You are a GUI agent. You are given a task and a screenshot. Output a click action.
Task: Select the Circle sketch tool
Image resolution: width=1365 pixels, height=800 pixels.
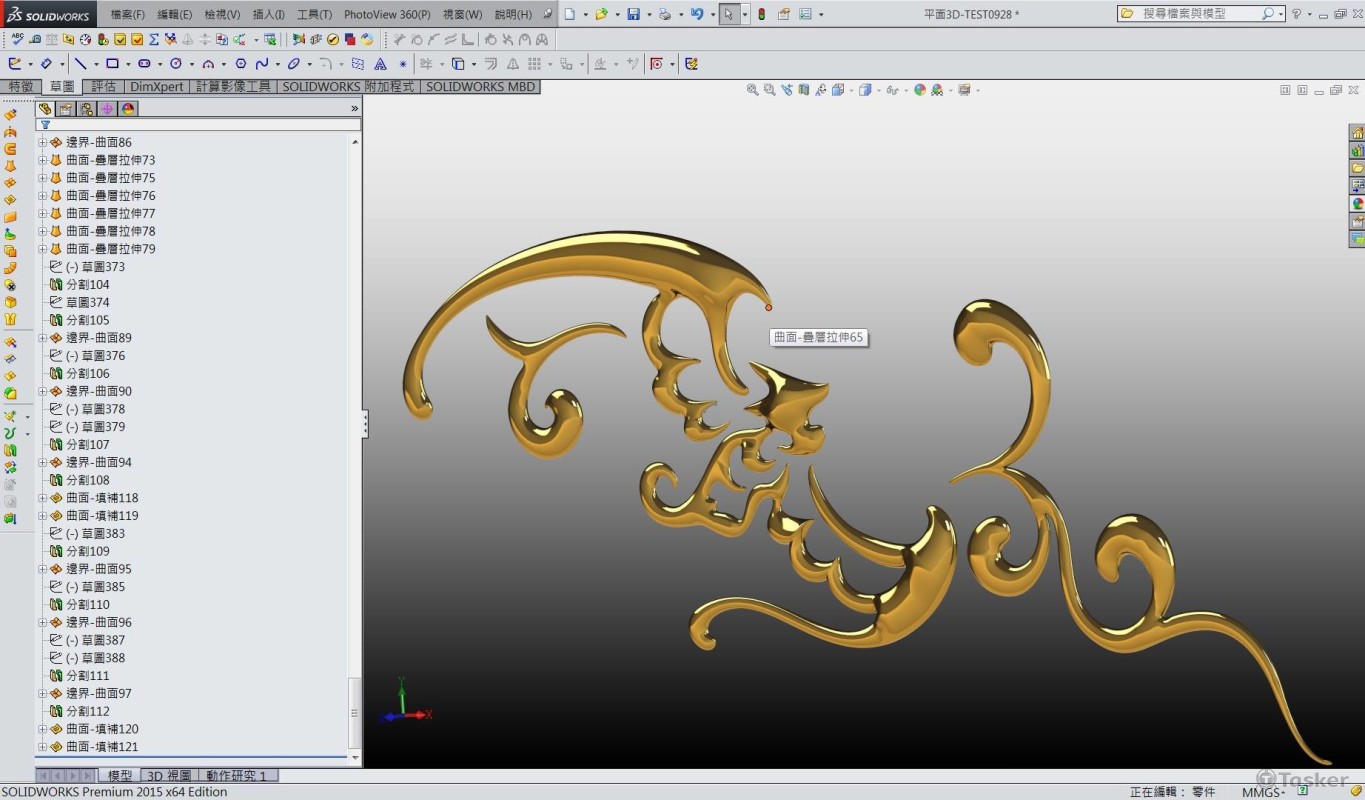[x=176, y=64]
